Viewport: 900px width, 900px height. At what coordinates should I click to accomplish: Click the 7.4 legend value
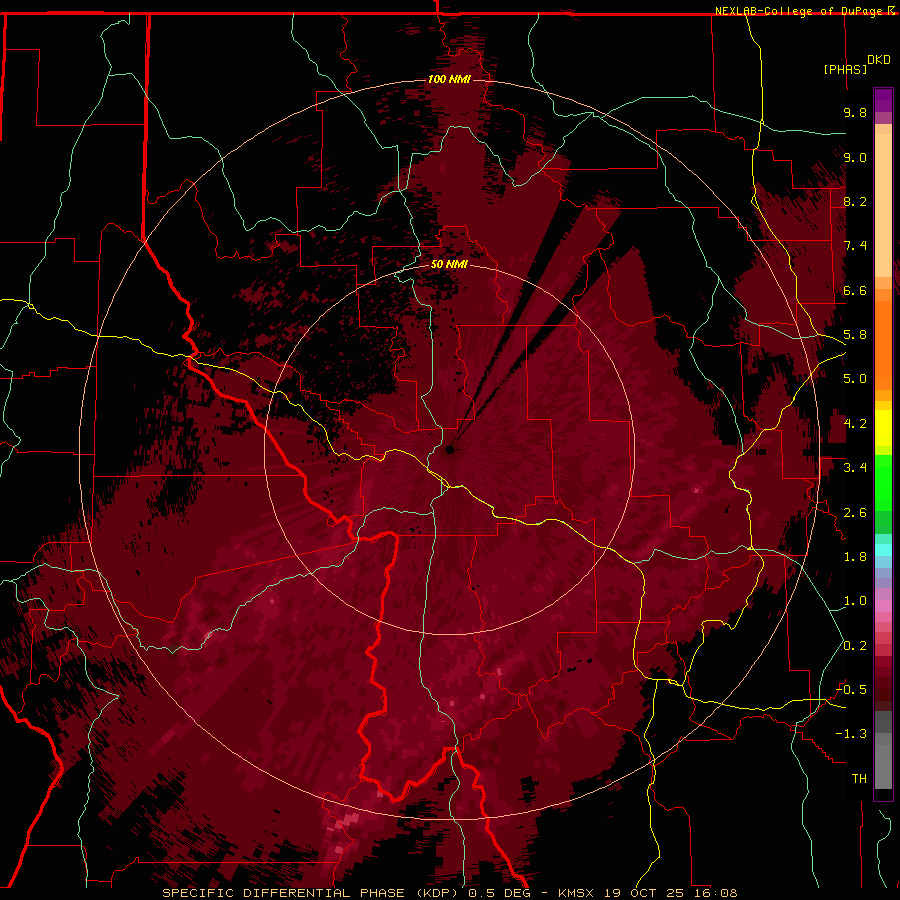point(855,246)
